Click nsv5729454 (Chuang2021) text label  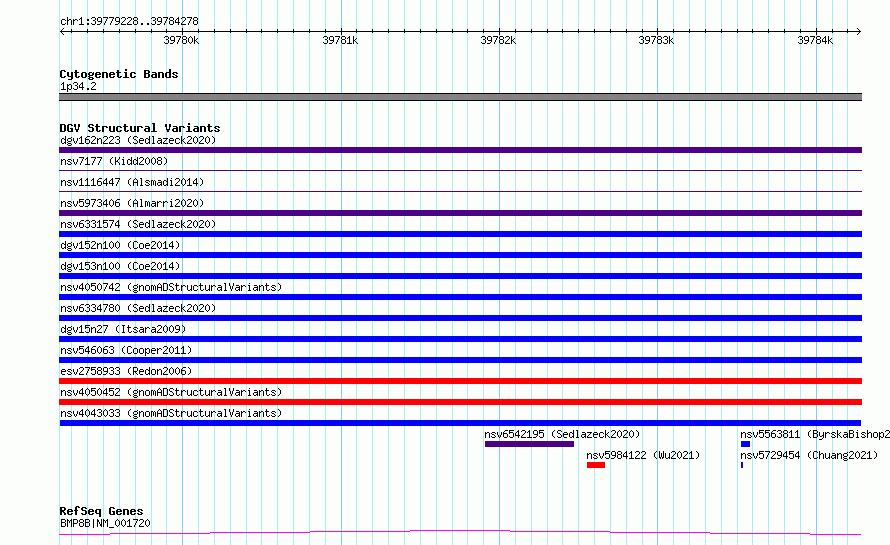pyautogui.click(x=809, y=455)
